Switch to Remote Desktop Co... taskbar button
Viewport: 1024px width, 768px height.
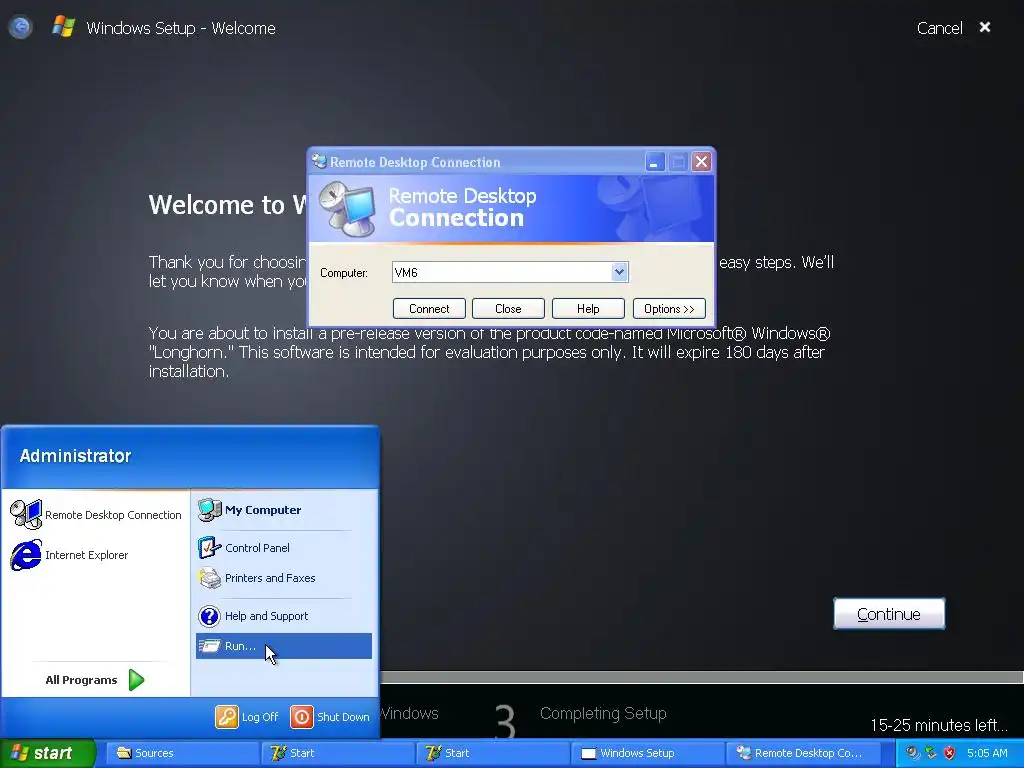[x=802, y=753]
